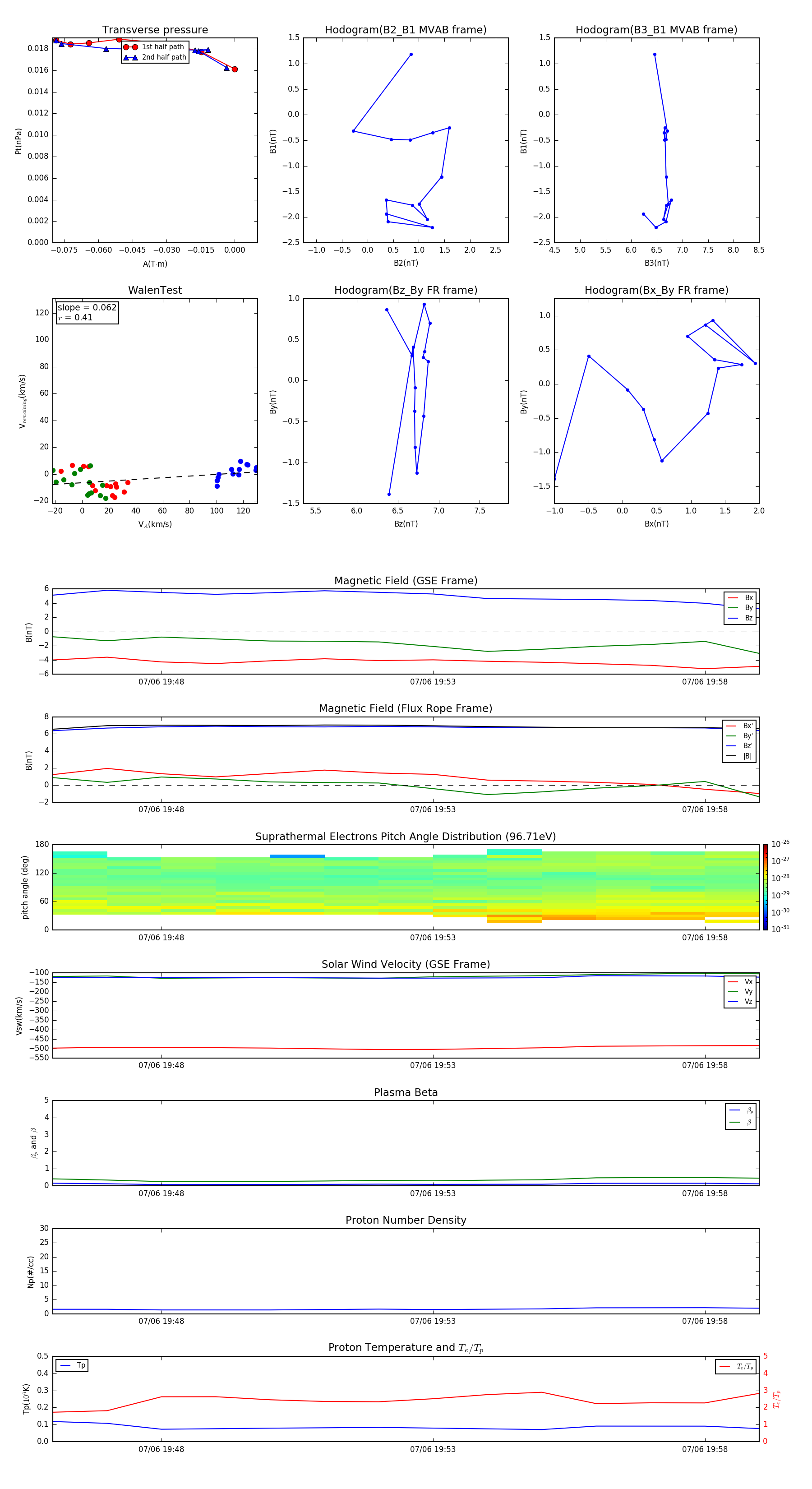Viewport: 812px width, 1489px height.
Task: Click the "WalenTest" plot title
Action: click(x=155, y=290)
